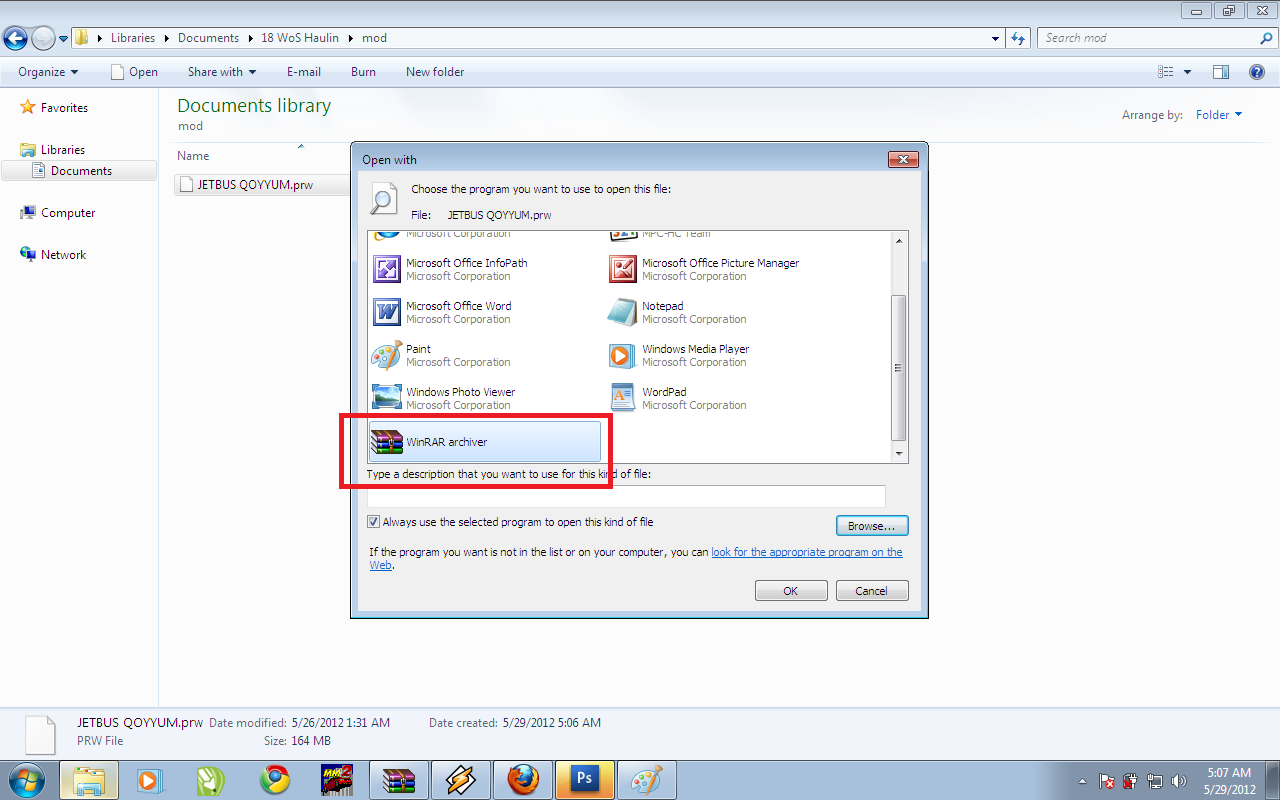Image resolution: width=1280 pixels, height=800 pixels.
Task: Select Libraries in navigation pane
Action: [63, 150]
